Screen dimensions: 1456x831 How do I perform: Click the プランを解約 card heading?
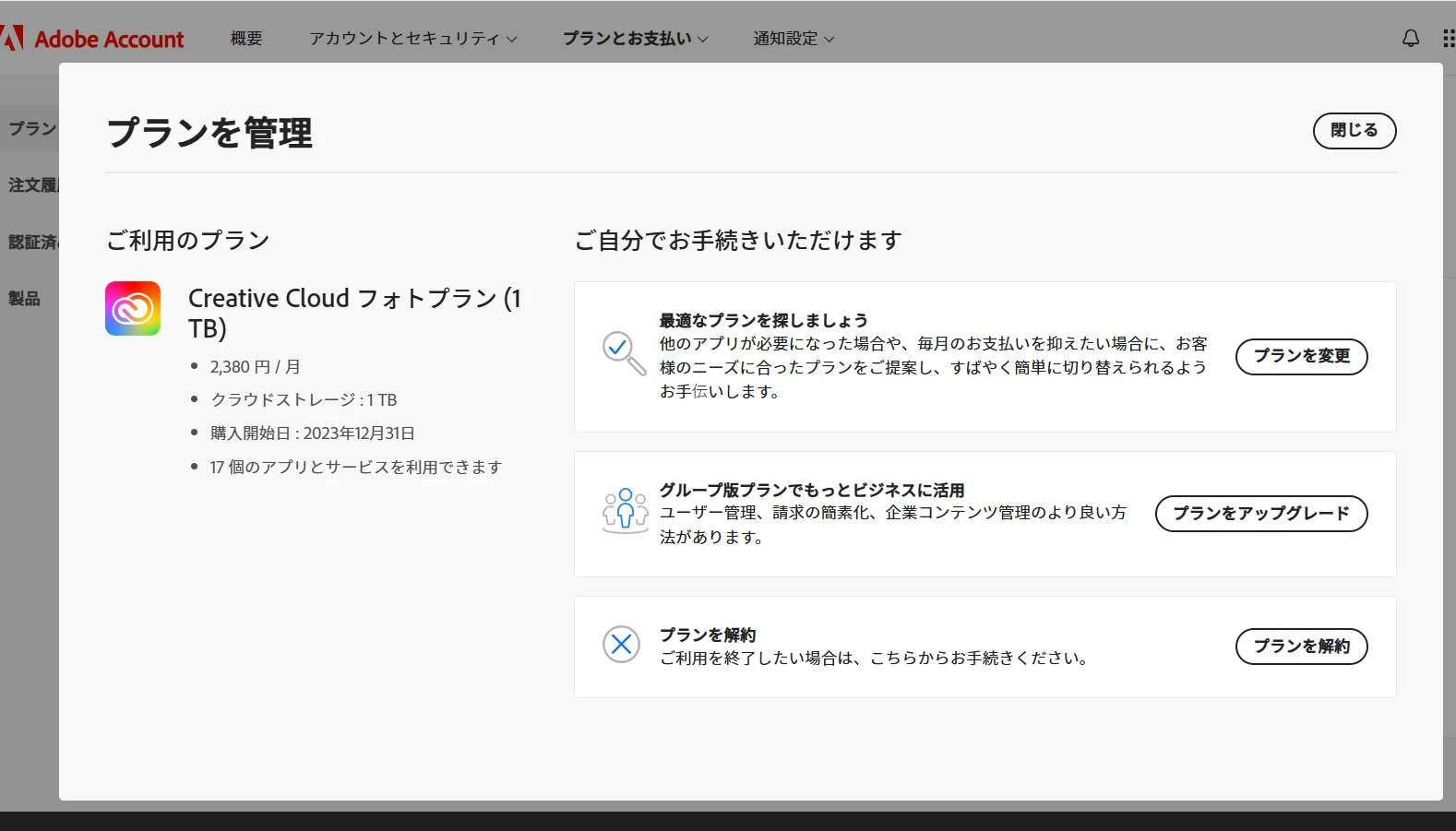pyautogui.click(x=707, y=635)
